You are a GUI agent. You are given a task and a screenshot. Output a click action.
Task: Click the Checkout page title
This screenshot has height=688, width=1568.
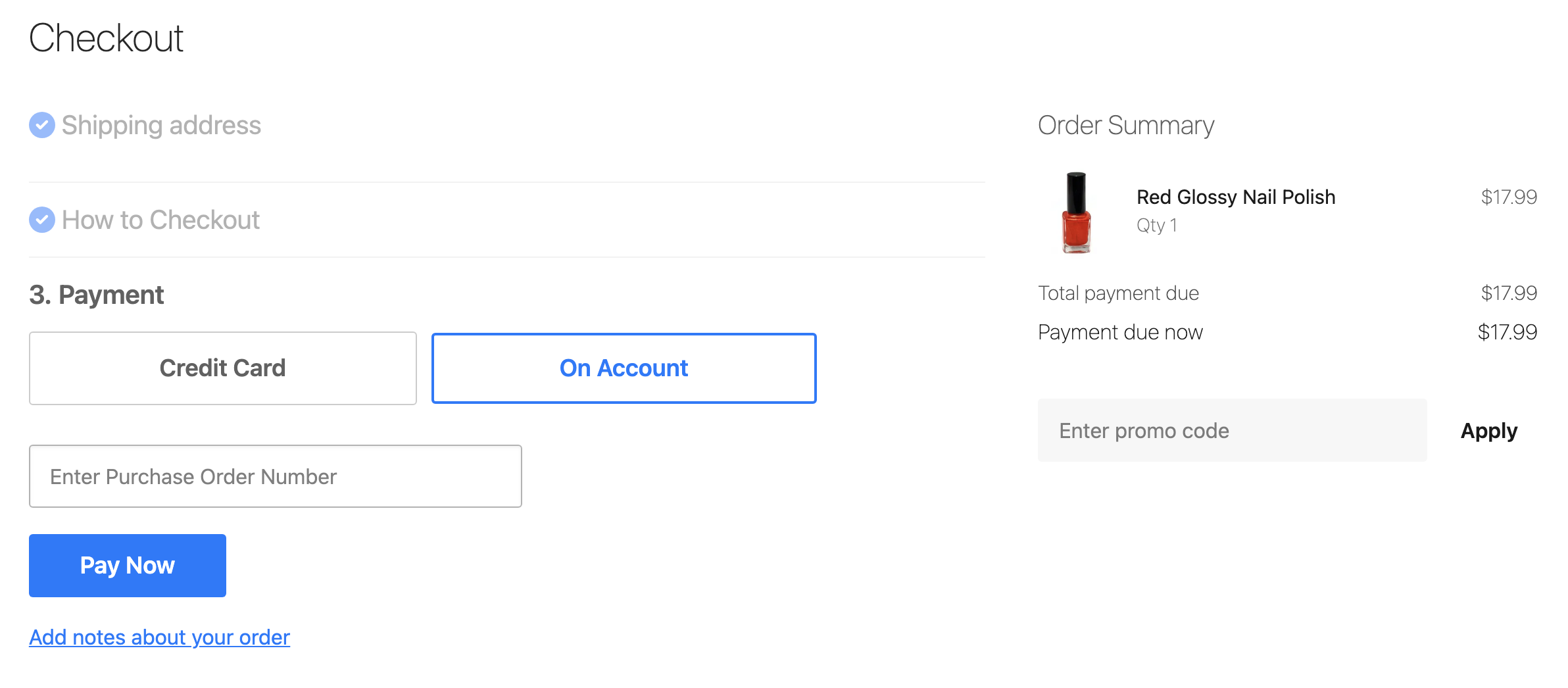[107, 38]
